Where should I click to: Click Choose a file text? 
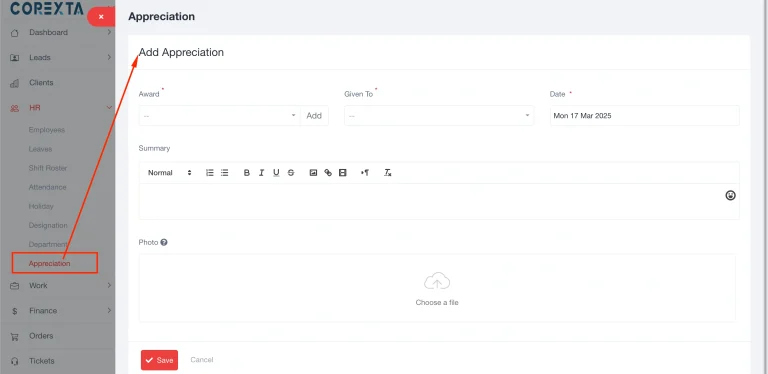437,303
